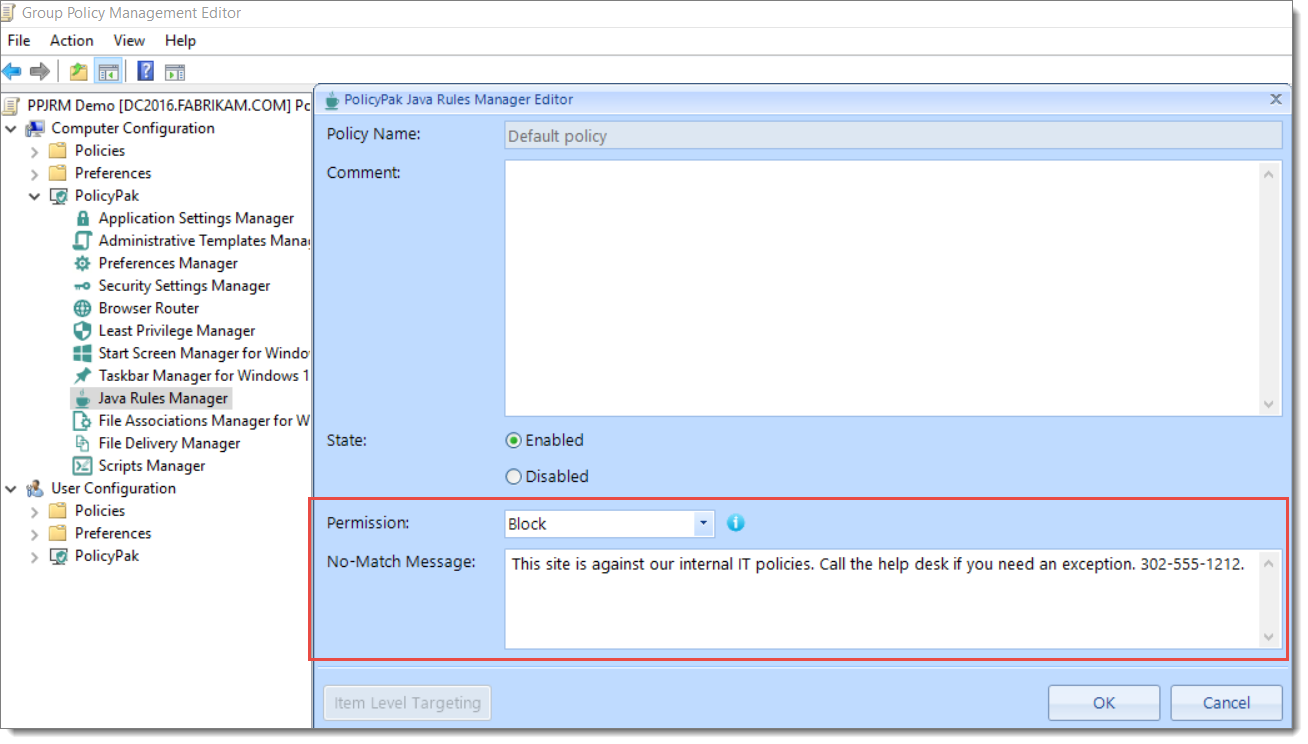Select the Disabled state radio button

[514, 477]
